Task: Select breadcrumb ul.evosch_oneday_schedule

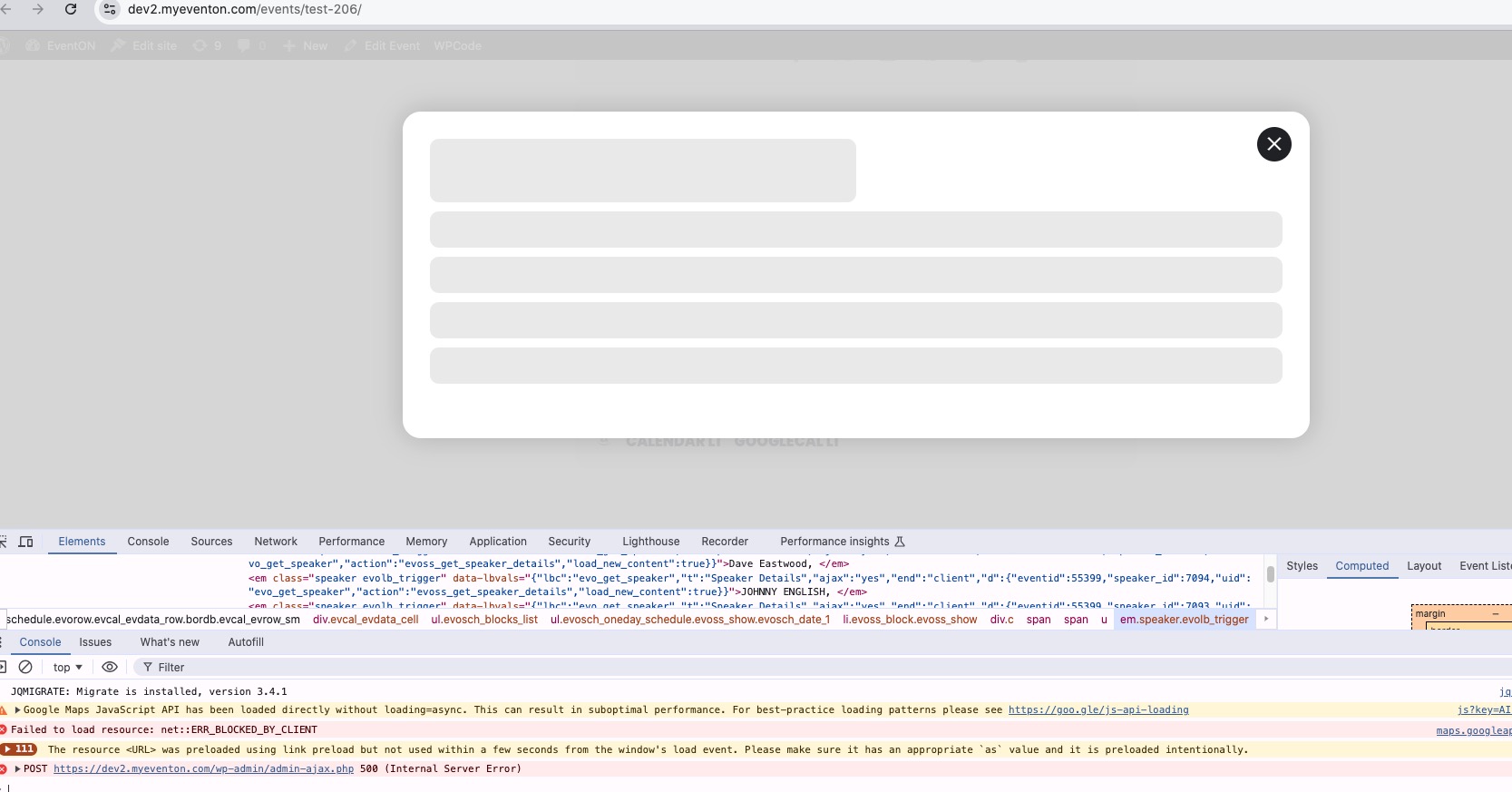Action: coord(689,620)
